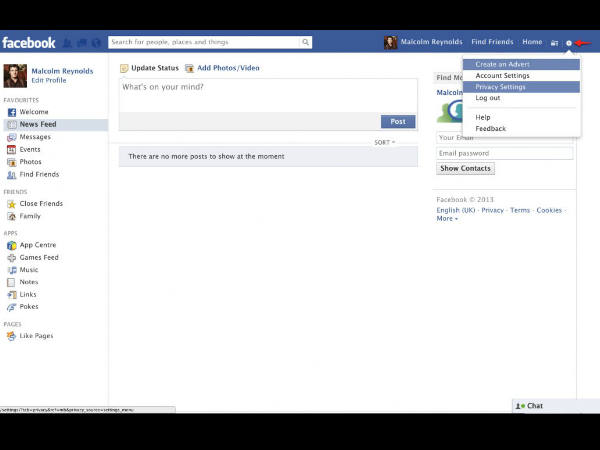Viewport: 600px width, 450px height.
Task: Click the What's on your mind box
Action: pos(268,95)
